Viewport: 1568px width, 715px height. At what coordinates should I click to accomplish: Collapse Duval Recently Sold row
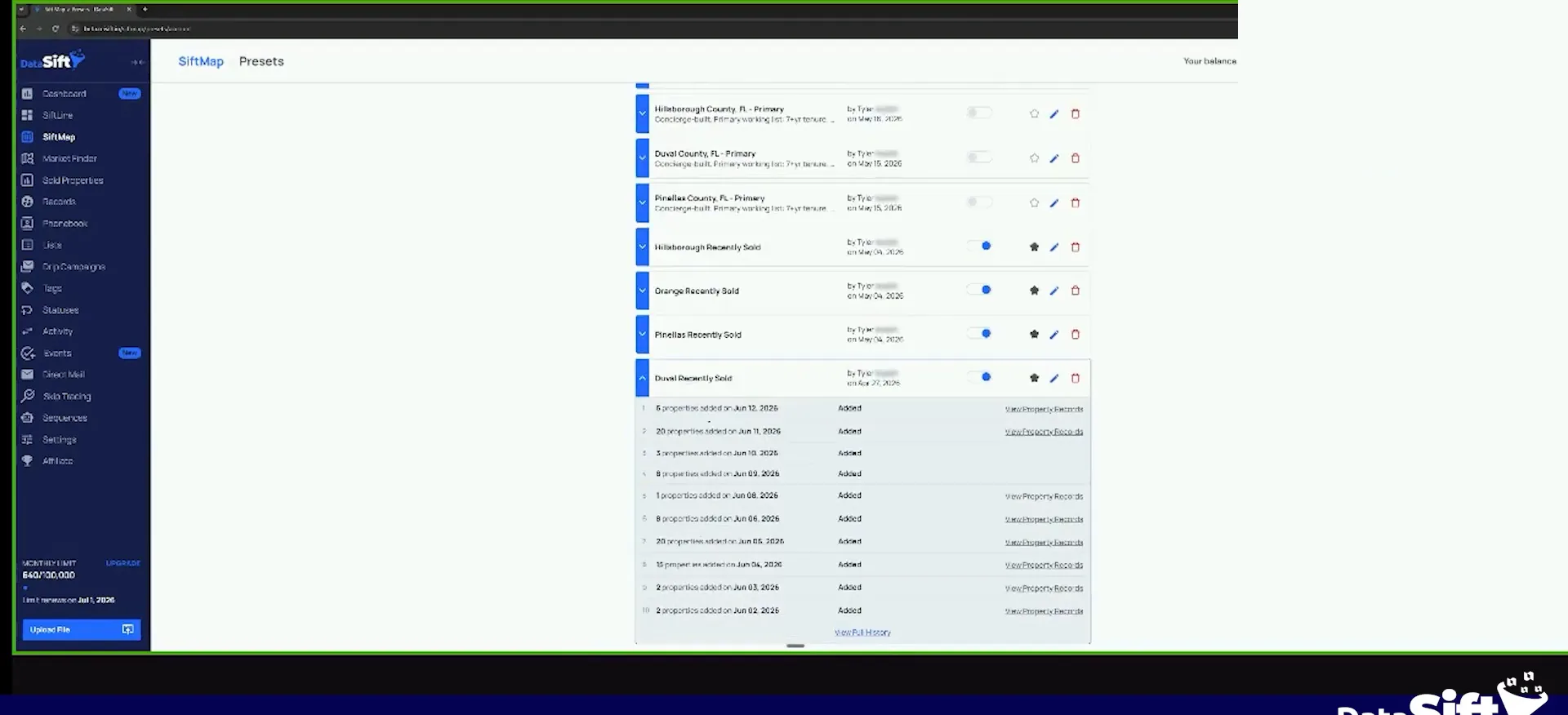(643, 379)
